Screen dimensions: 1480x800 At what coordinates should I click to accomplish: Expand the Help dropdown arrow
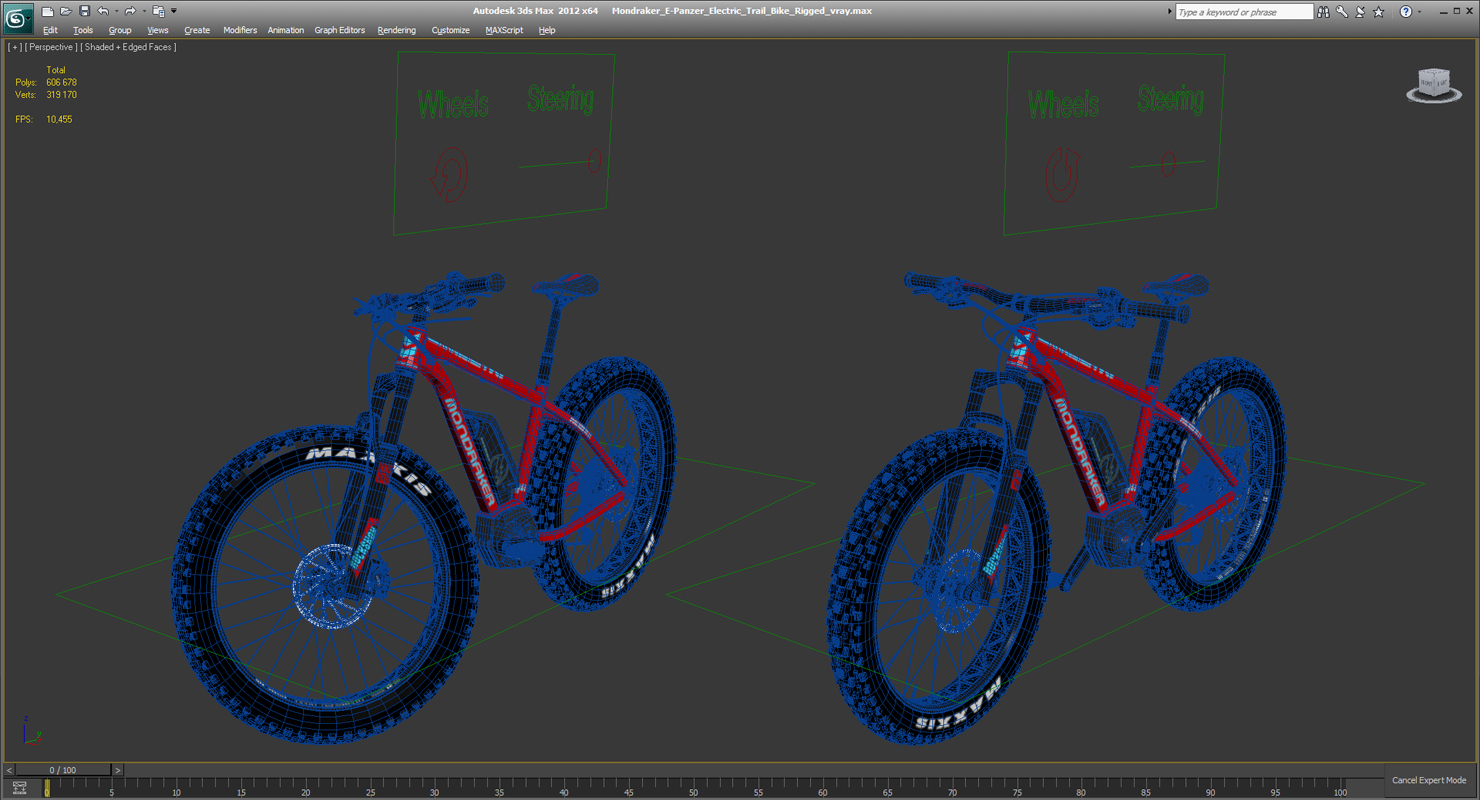[x=1419, y=12]
